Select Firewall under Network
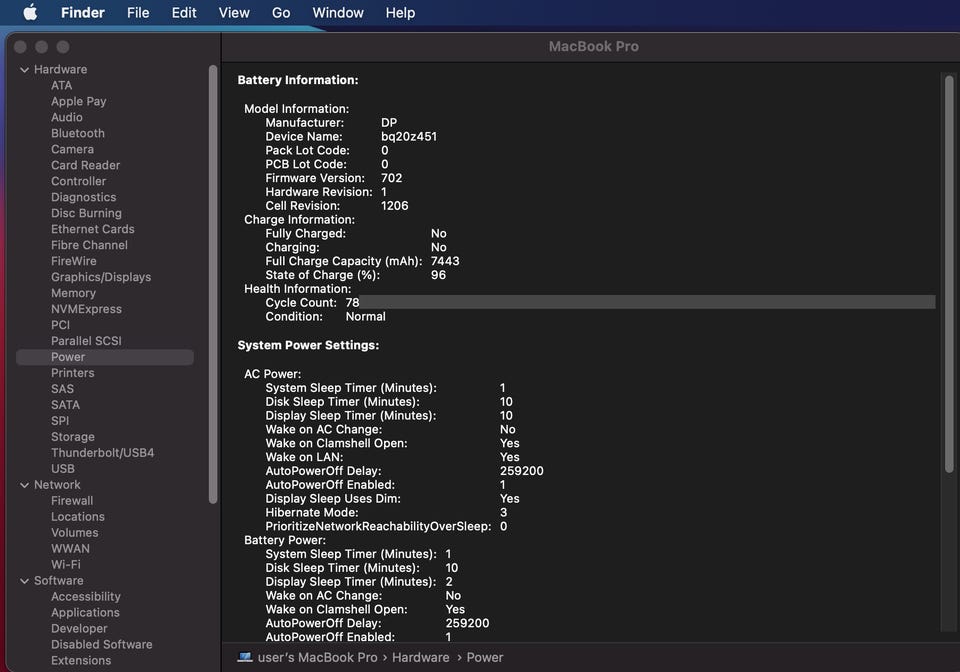The image size is (960, 672). point(72,501)
